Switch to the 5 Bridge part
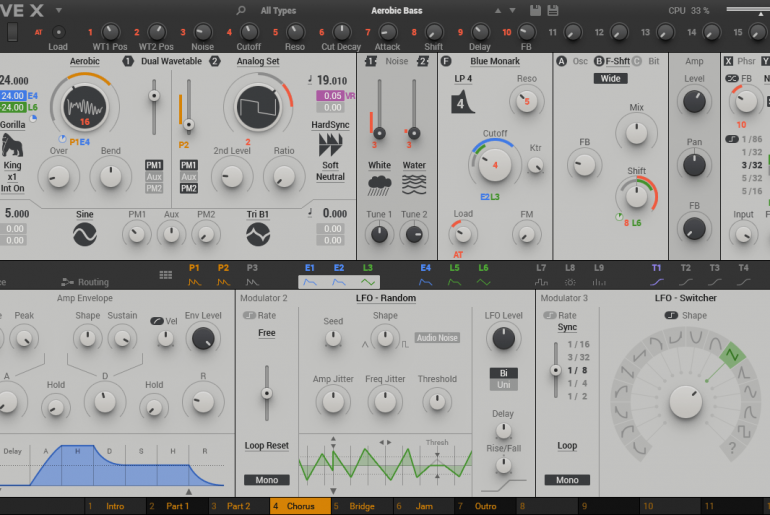The image size is (770, 515). click(361, 506)
